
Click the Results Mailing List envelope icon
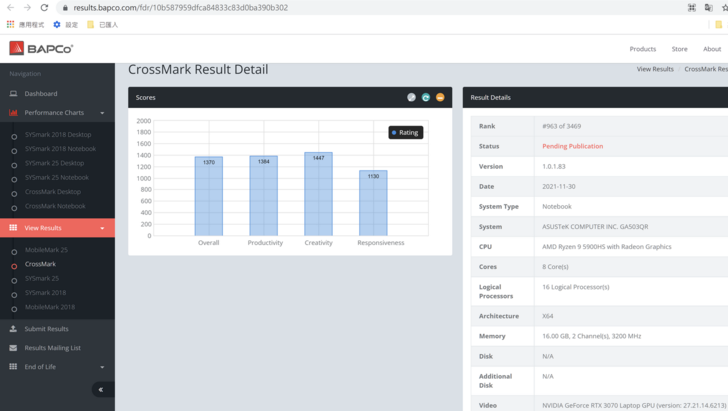13,347
